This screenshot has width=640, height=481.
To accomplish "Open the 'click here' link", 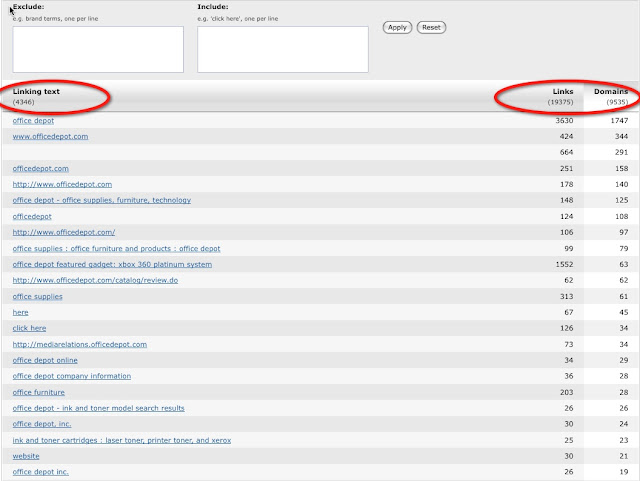I will click(29, 328).
